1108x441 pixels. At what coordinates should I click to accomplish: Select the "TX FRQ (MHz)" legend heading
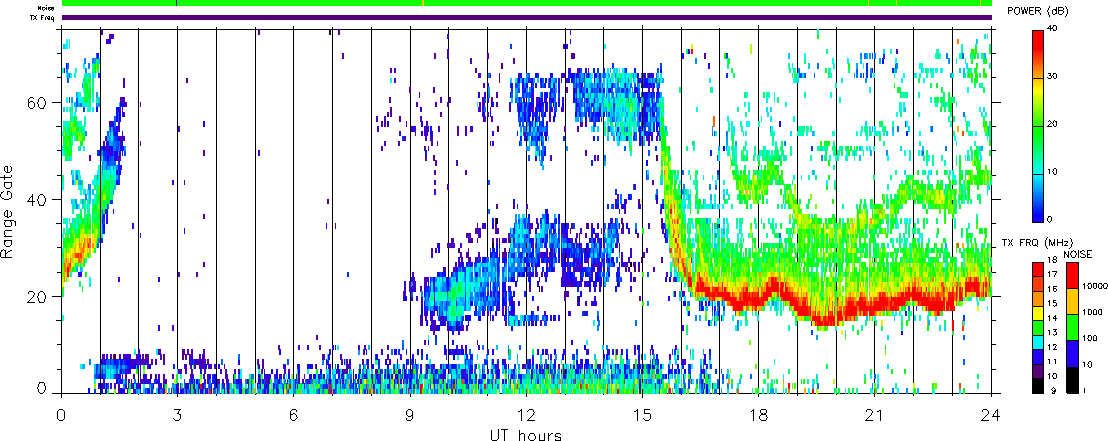coord(1037,243)
